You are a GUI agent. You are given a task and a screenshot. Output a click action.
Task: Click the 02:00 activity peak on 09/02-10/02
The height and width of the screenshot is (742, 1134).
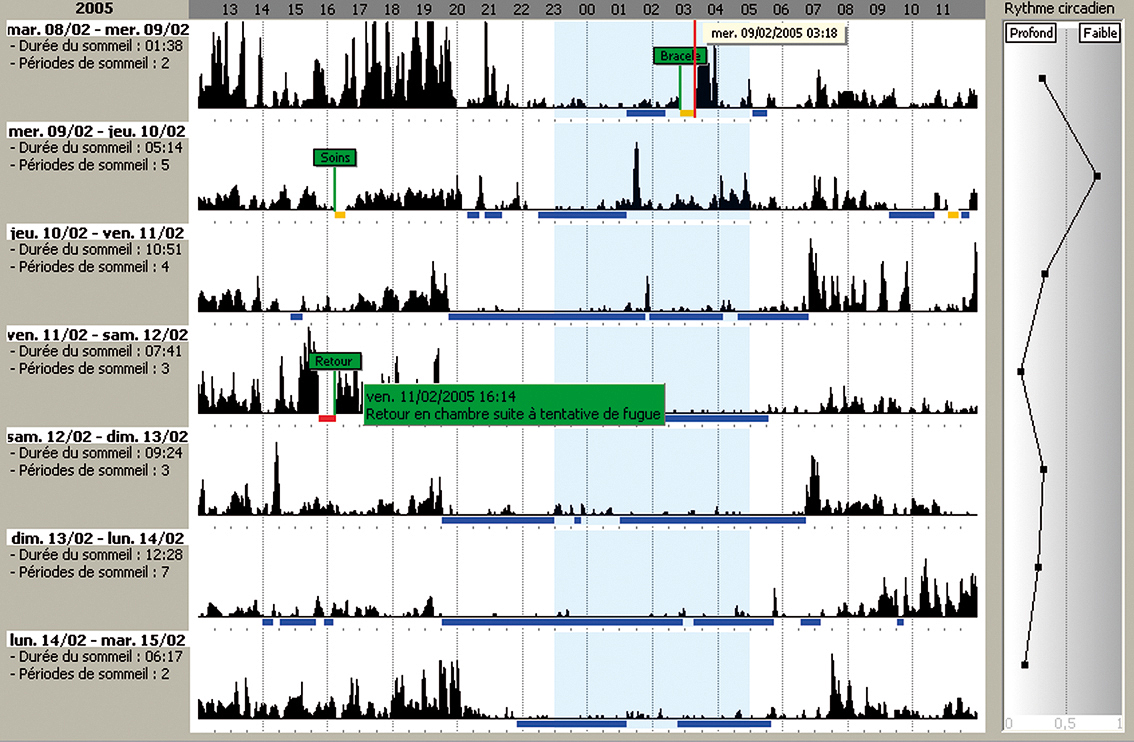pos(636,174)
